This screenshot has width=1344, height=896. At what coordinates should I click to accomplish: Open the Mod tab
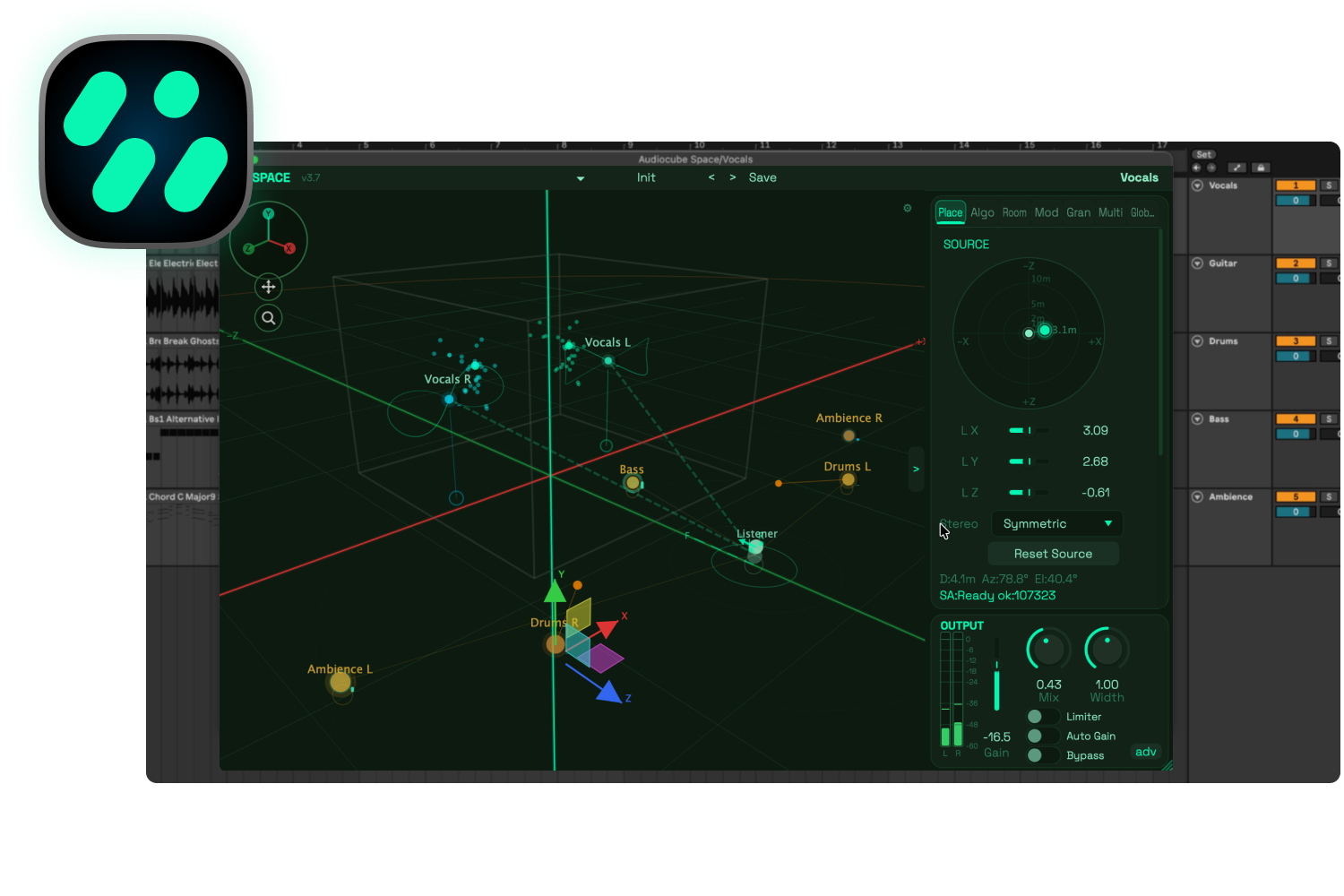[1047, 212]
